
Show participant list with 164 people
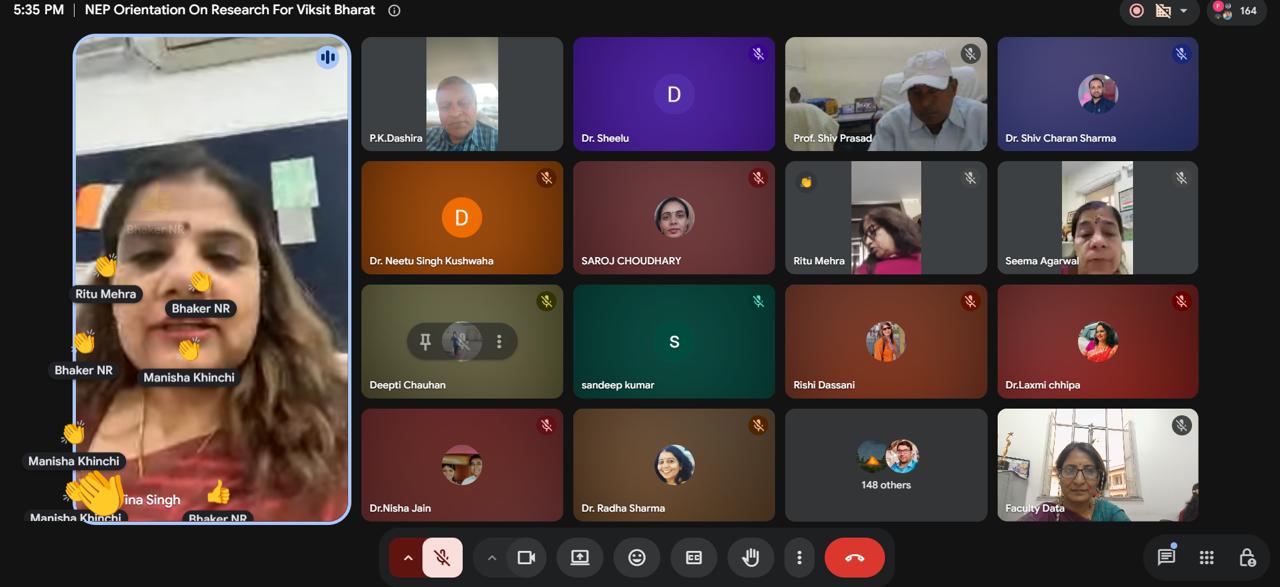point(1236,11)
